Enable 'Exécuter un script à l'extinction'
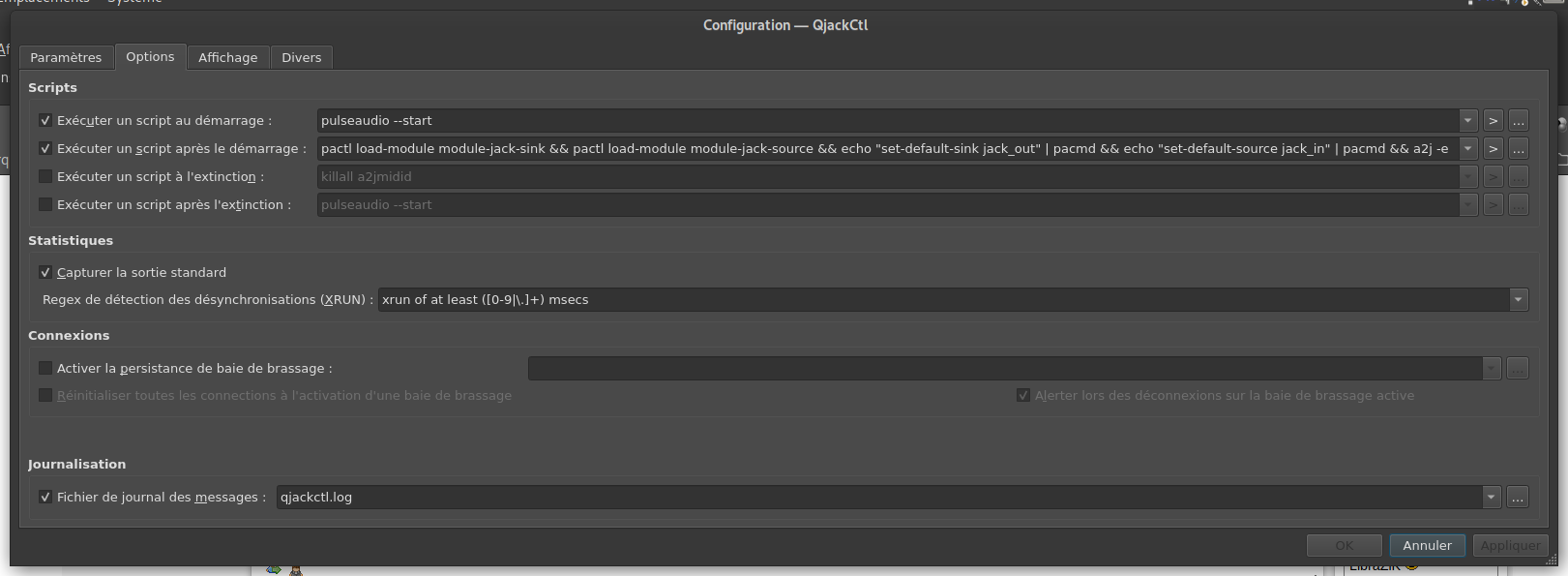 click(x=45, y=177)
